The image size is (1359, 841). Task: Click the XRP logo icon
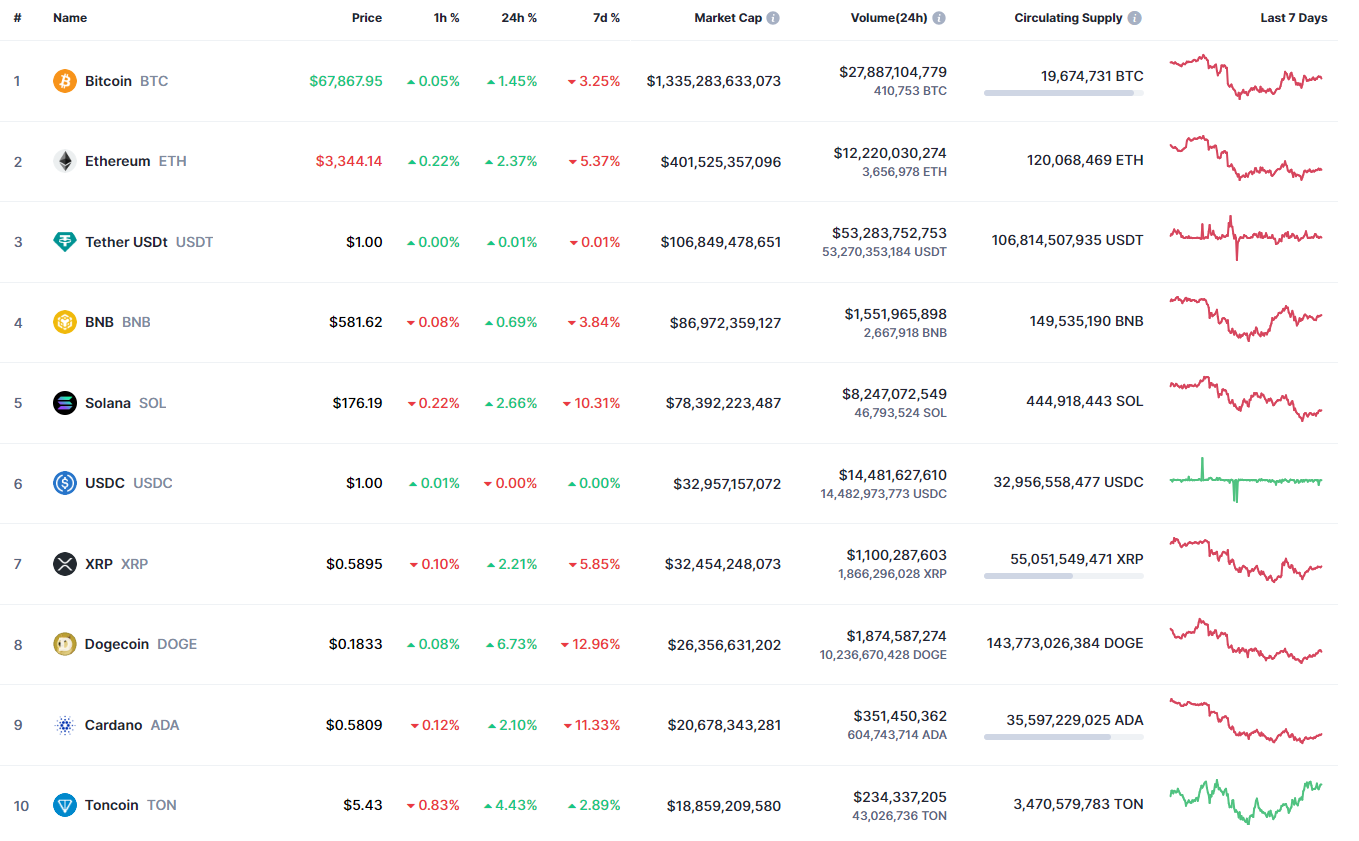[x=65, y=564]
